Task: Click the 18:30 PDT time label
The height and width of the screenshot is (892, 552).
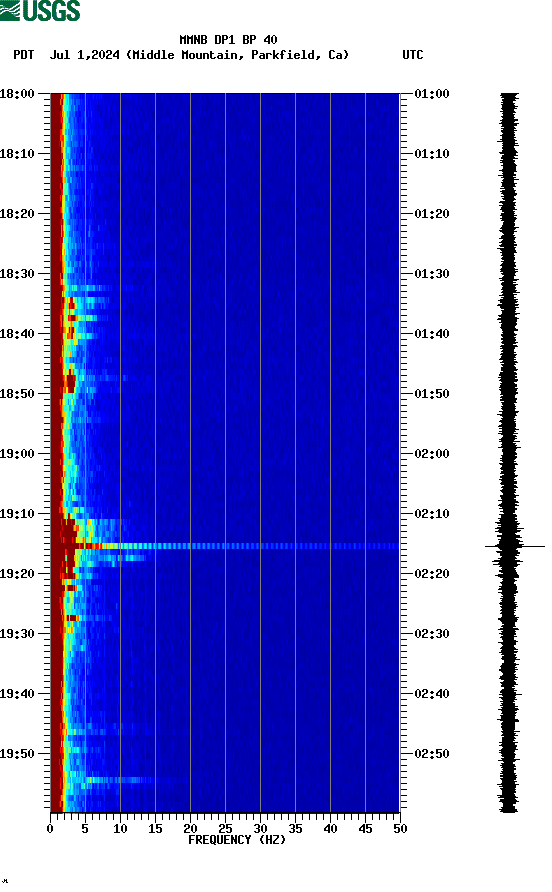Action: pos(17,274)
